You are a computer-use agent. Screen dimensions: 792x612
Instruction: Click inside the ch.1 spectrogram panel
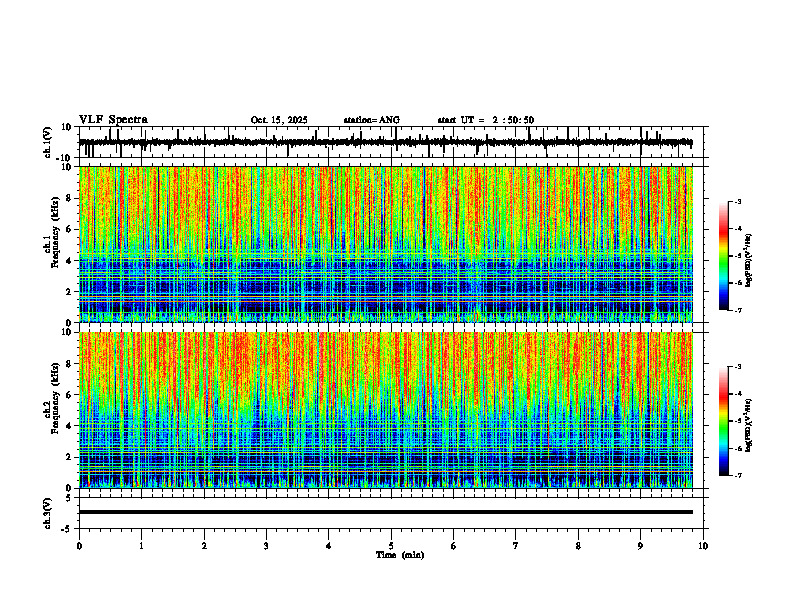pyautogui.click(x=385, y=244)
